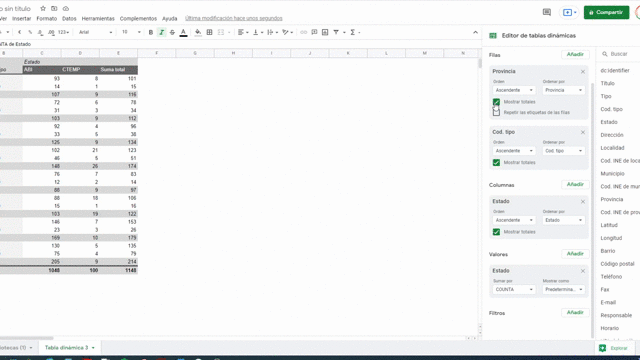The image size is (640, 360).
Task: Uncheck Mostrar totales under Provincia
Action: click(x=496, y=102)
